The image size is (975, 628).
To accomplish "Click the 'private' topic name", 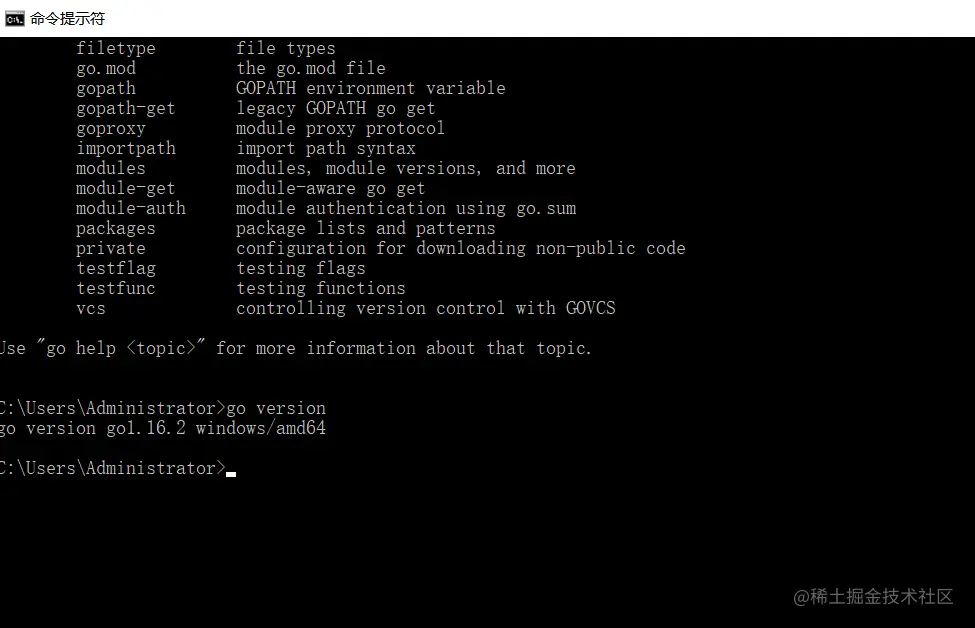I will coord(110,248).
